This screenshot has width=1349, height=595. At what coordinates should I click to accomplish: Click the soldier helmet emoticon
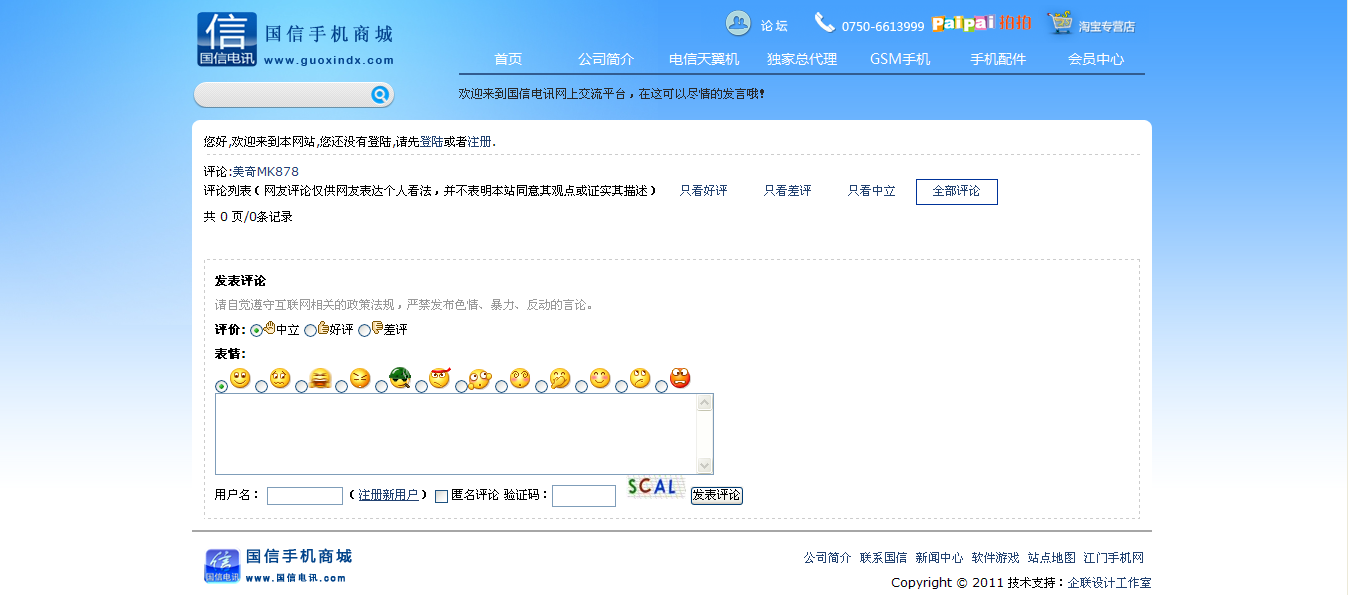pos(400,378)
